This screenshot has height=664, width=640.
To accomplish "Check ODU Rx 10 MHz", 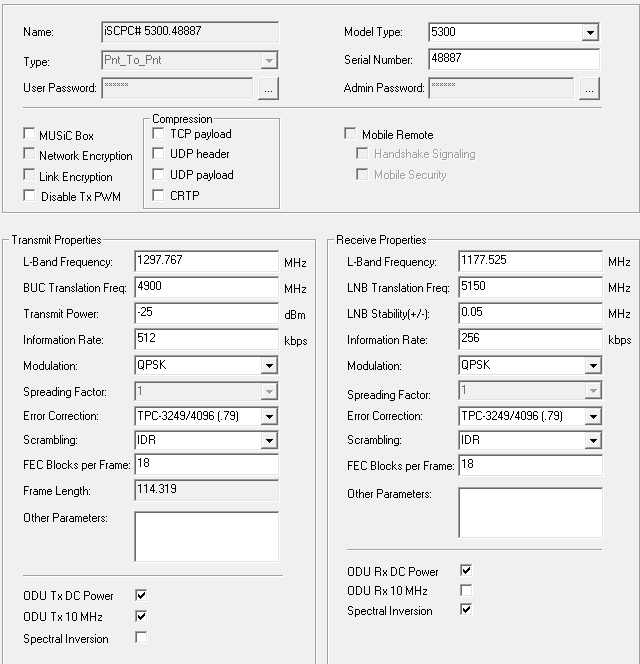I will pos(466,590).
